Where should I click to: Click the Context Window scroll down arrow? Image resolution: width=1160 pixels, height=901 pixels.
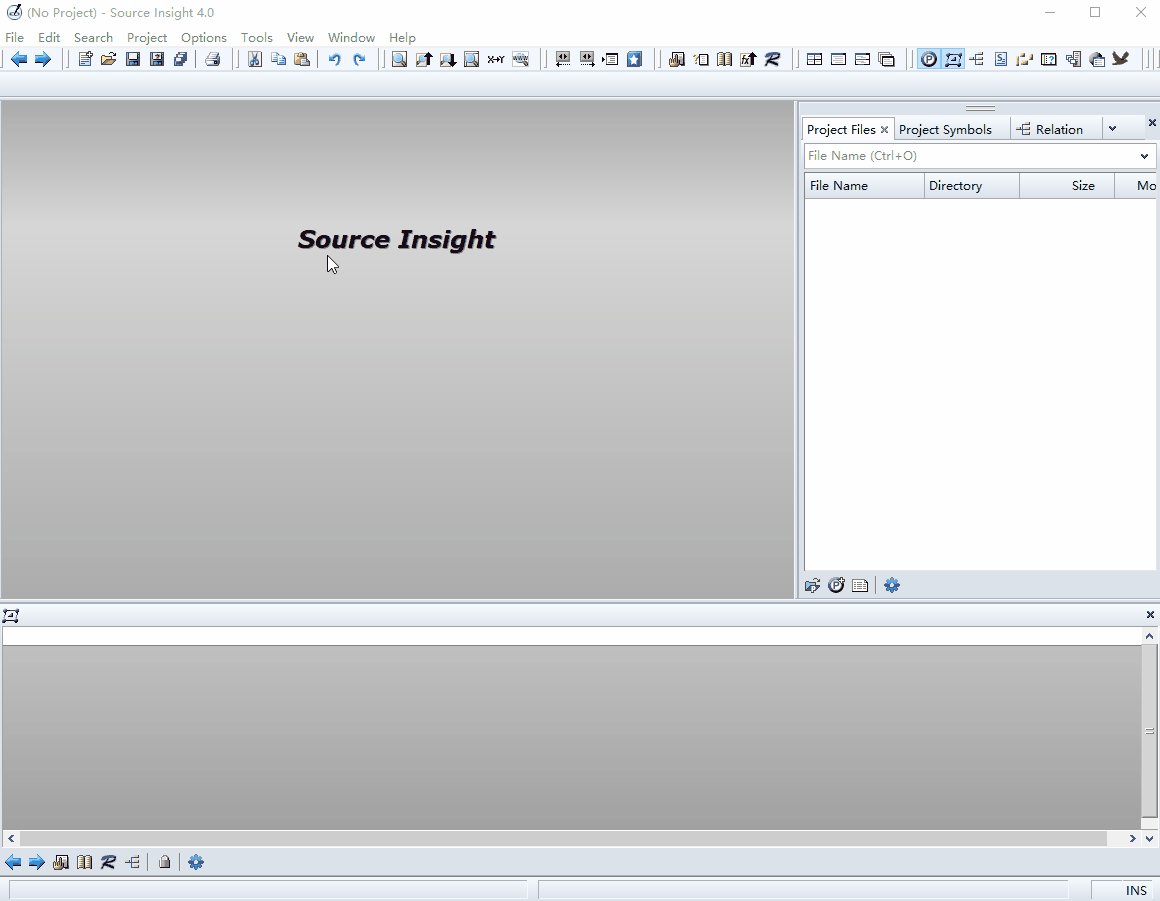point(1150,838)
